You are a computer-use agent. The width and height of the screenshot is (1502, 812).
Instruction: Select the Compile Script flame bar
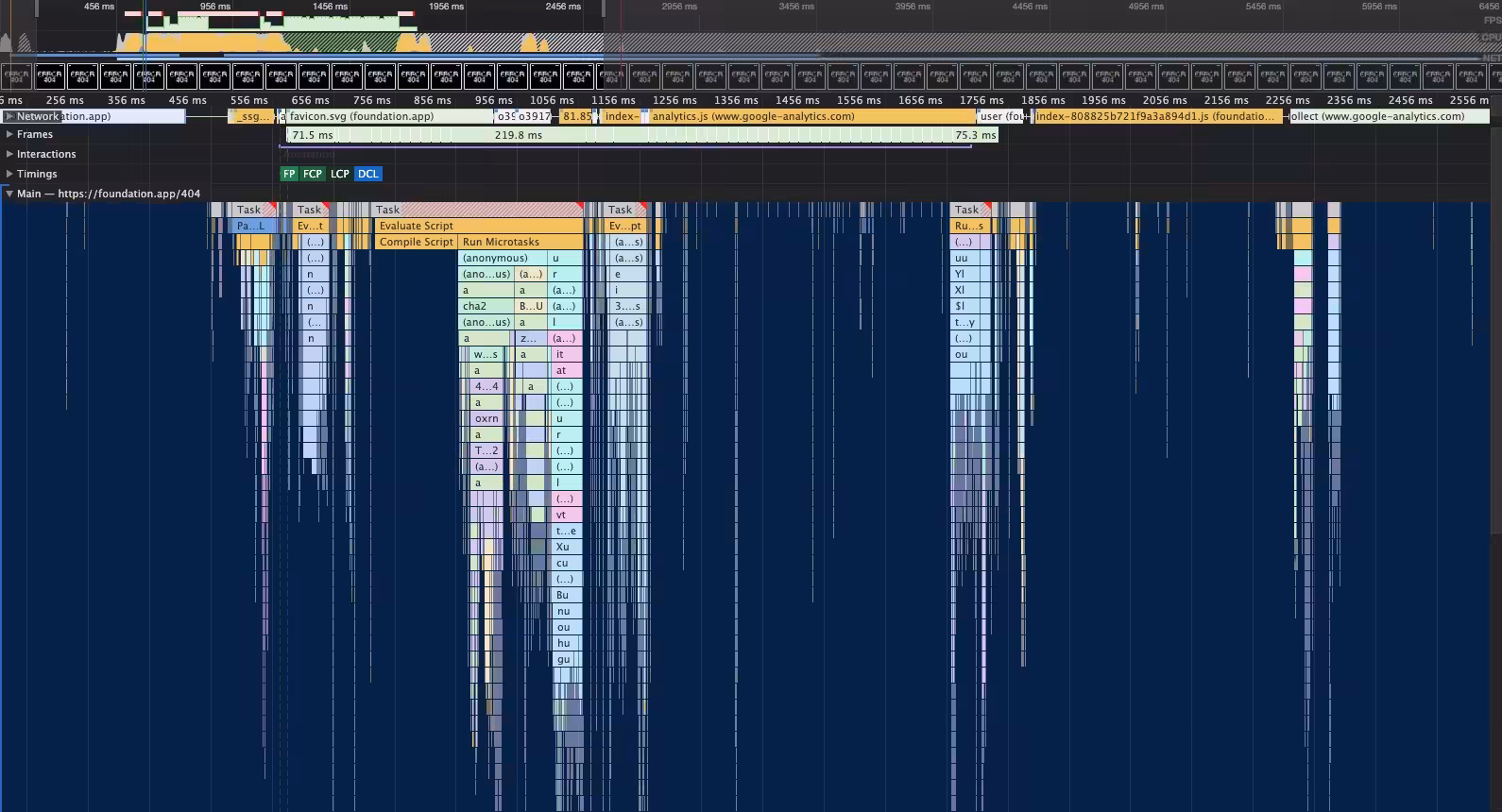click(x=417, y=242)
